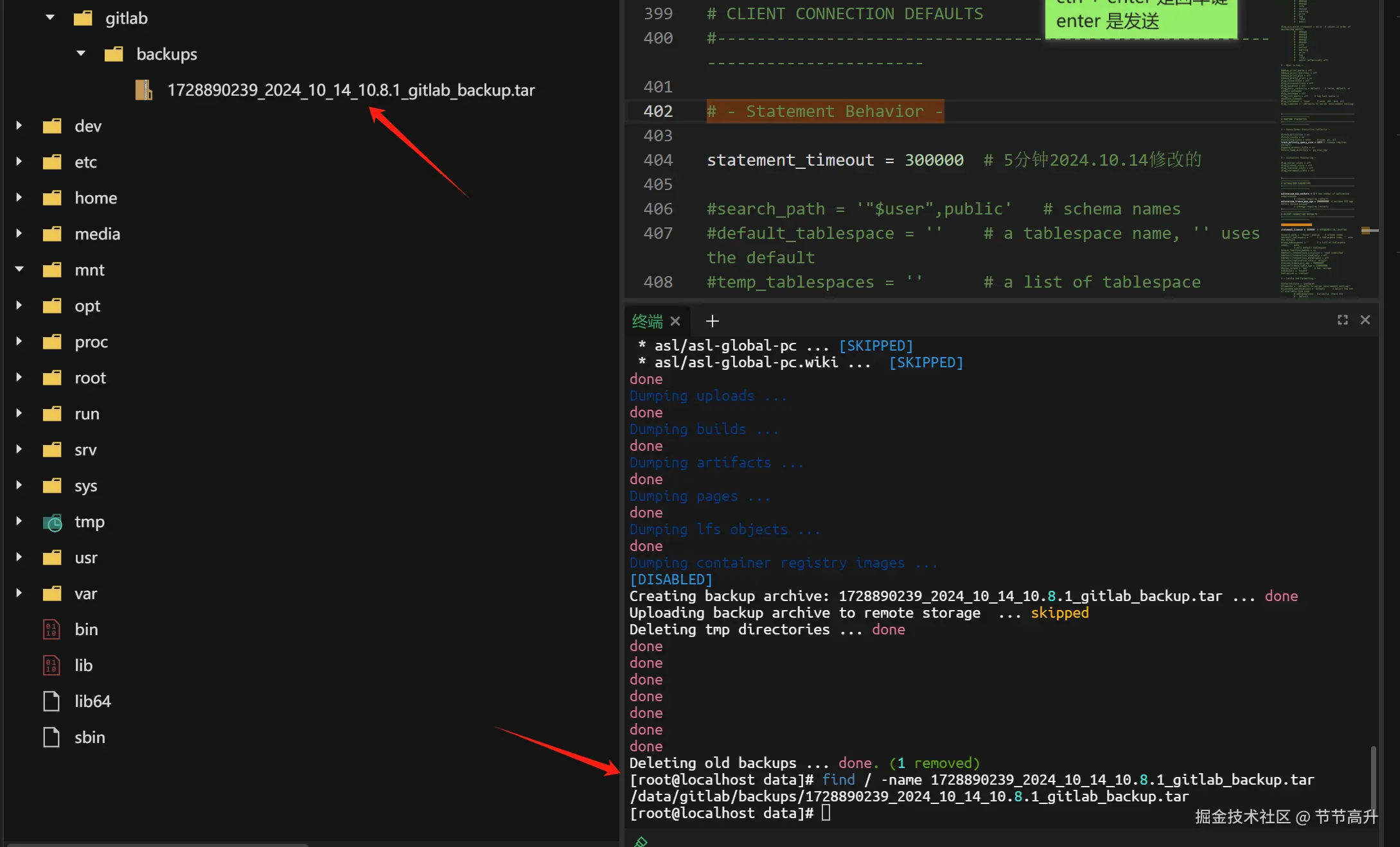This screenshot has height=847, width=1400.
Task: Click the lib binary file icon
Action: point(51,665)
